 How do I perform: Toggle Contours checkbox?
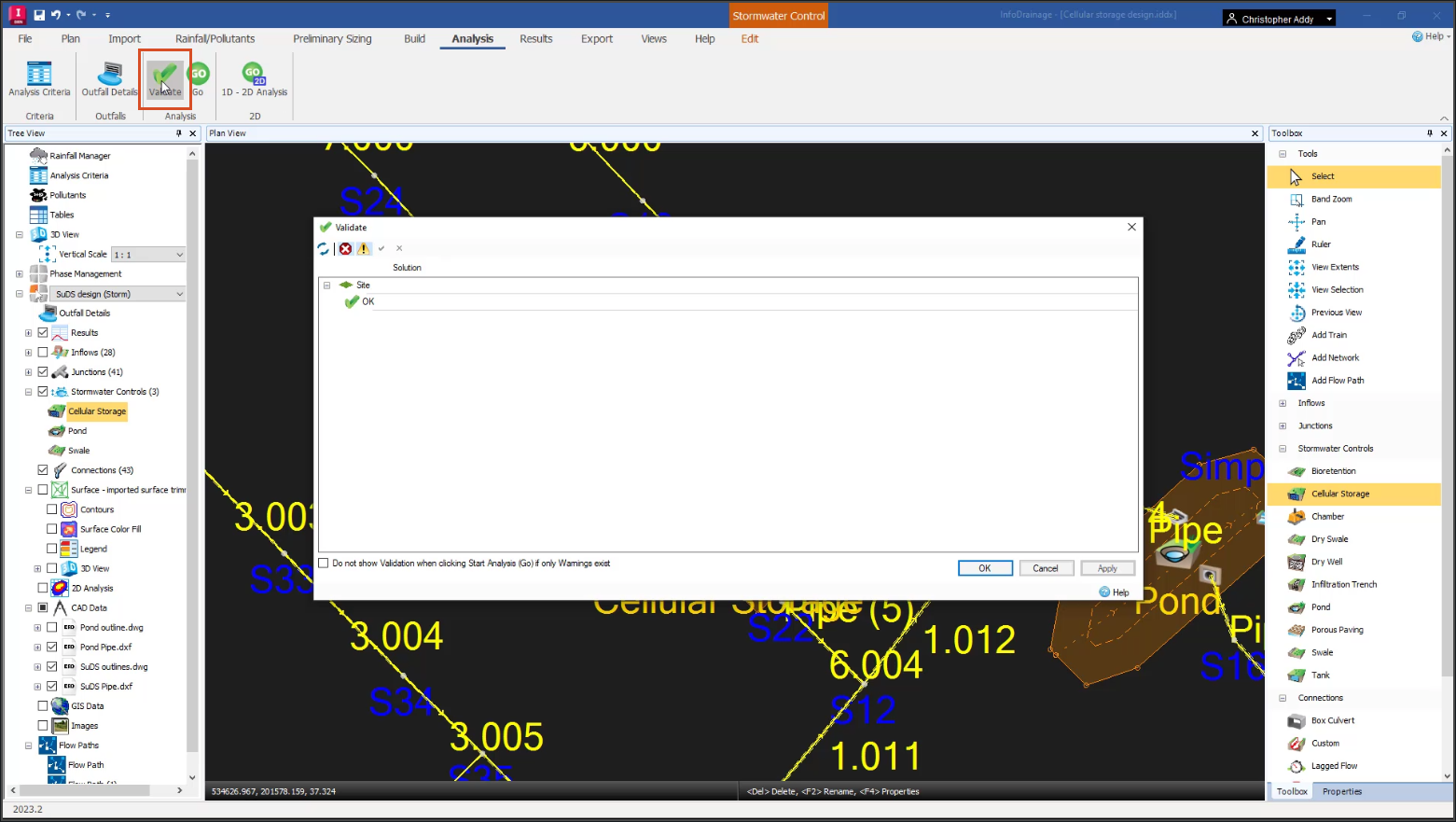pyautogui.click(x=52, y=509)
